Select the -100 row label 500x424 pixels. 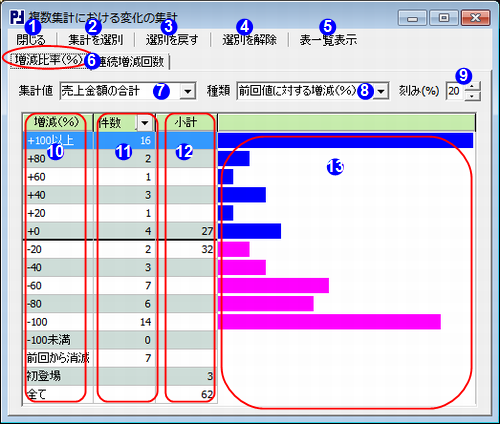coord(37,322)
